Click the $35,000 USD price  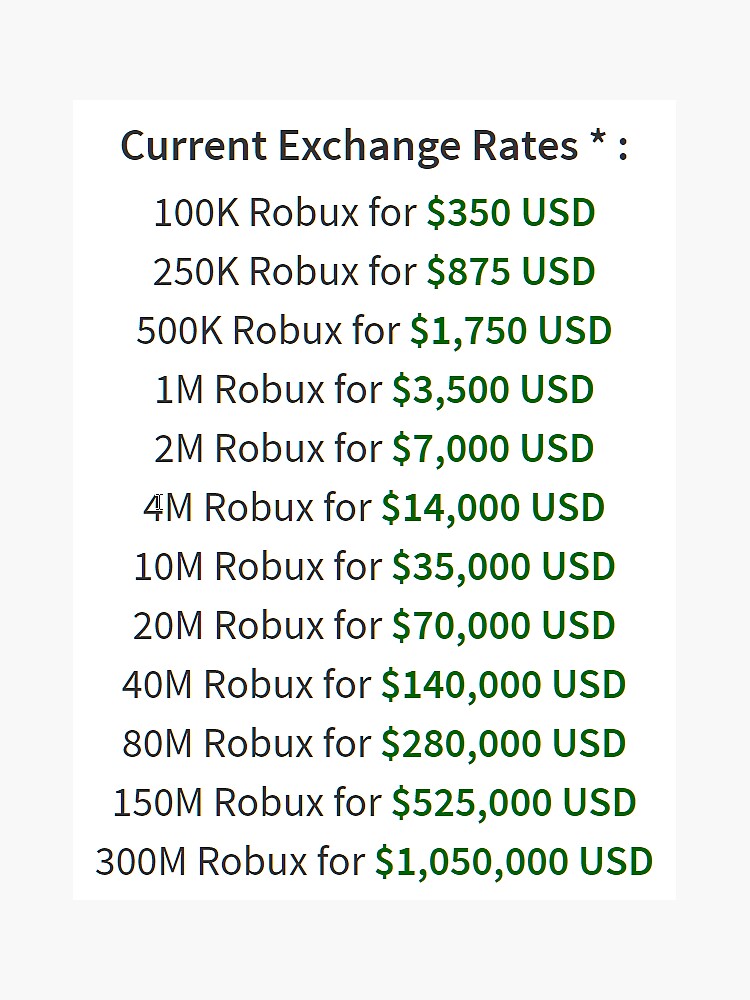[503, 567]
